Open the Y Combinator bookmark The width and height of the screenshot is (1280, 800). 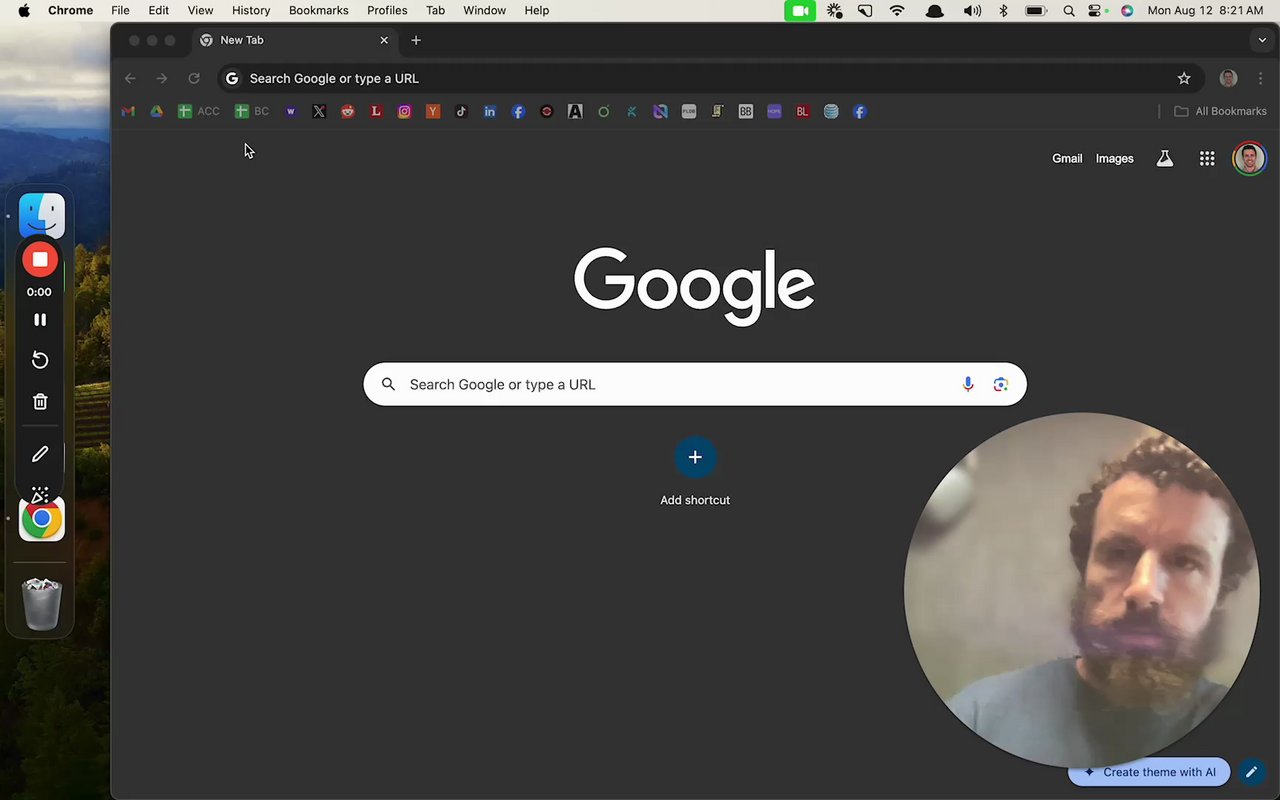[433, 112]
